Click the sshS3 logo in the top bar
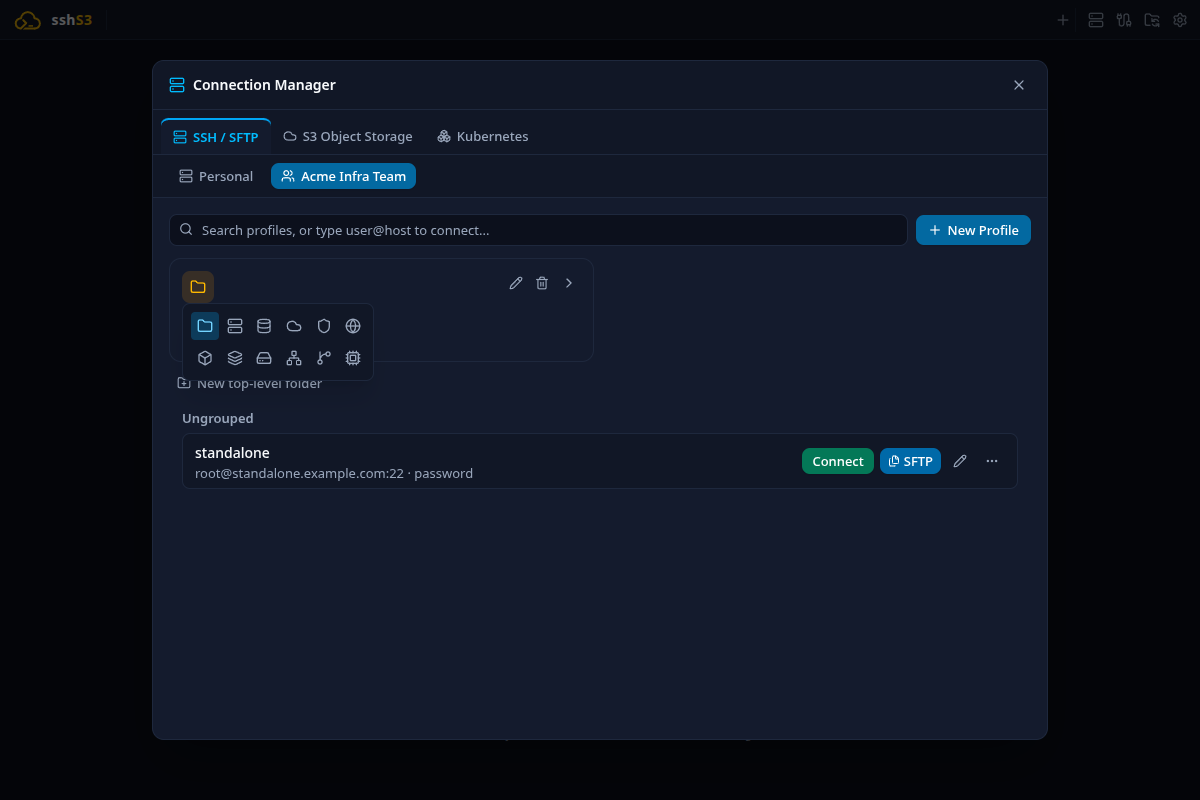1200x800 pixels. click(54, 20)
